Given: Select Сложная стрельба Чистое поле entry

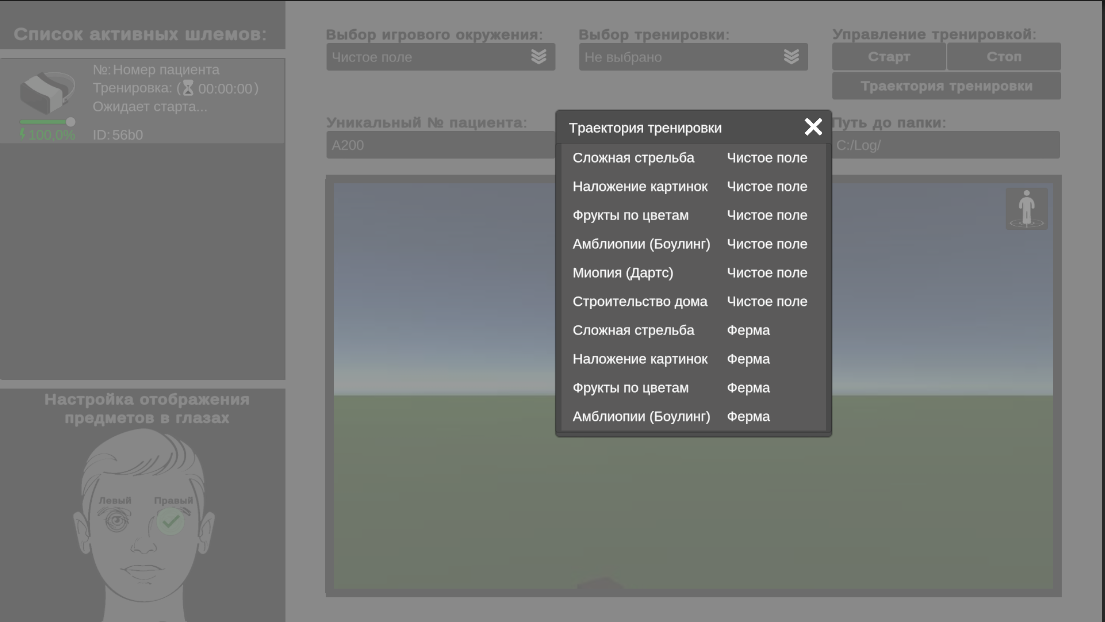Looking at the screenshot, I should (692, 158).
